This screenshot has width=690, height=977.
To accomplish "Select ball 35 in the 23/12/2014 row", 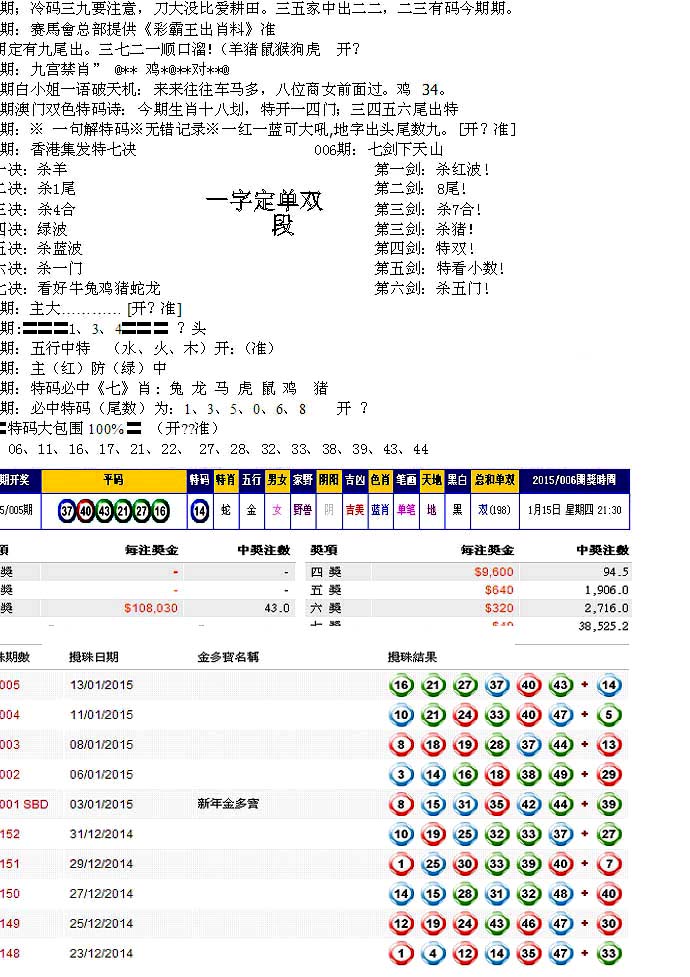I will pos(529,953).
